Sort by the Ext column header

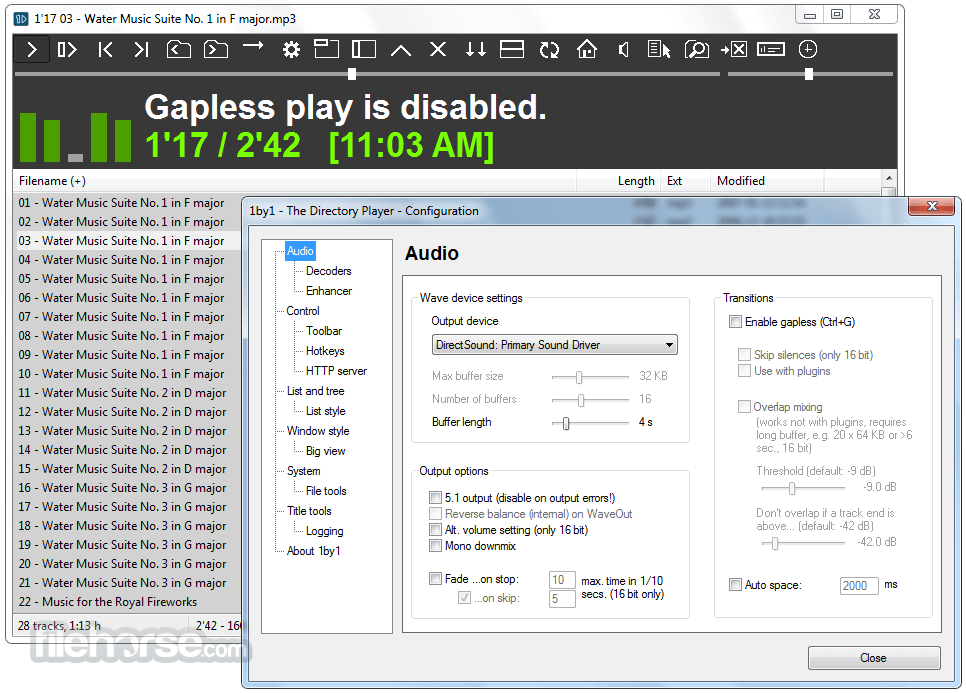(x=685, y=181)
